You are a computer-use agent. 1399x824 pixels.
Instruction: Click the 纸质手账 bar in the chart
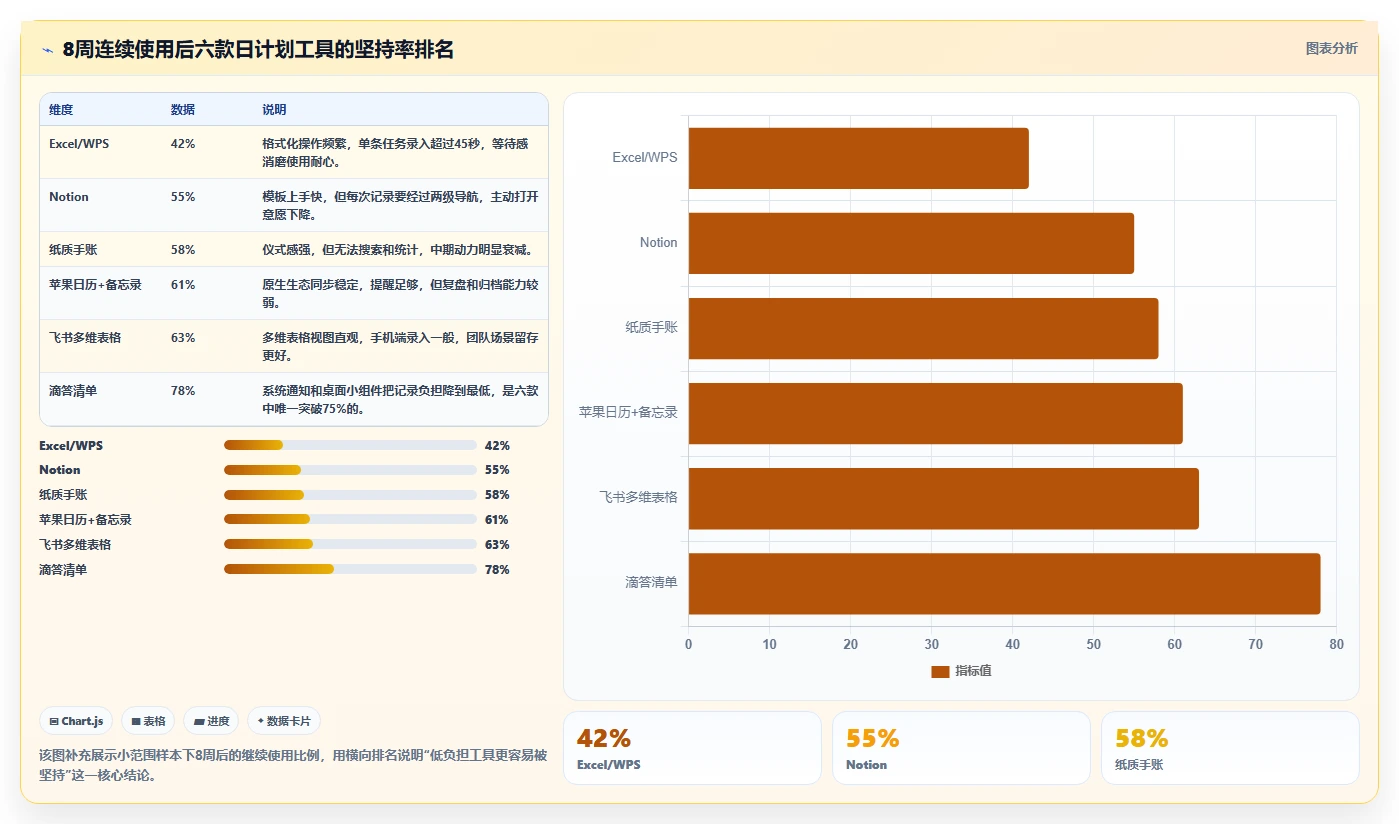pos(923,328)
